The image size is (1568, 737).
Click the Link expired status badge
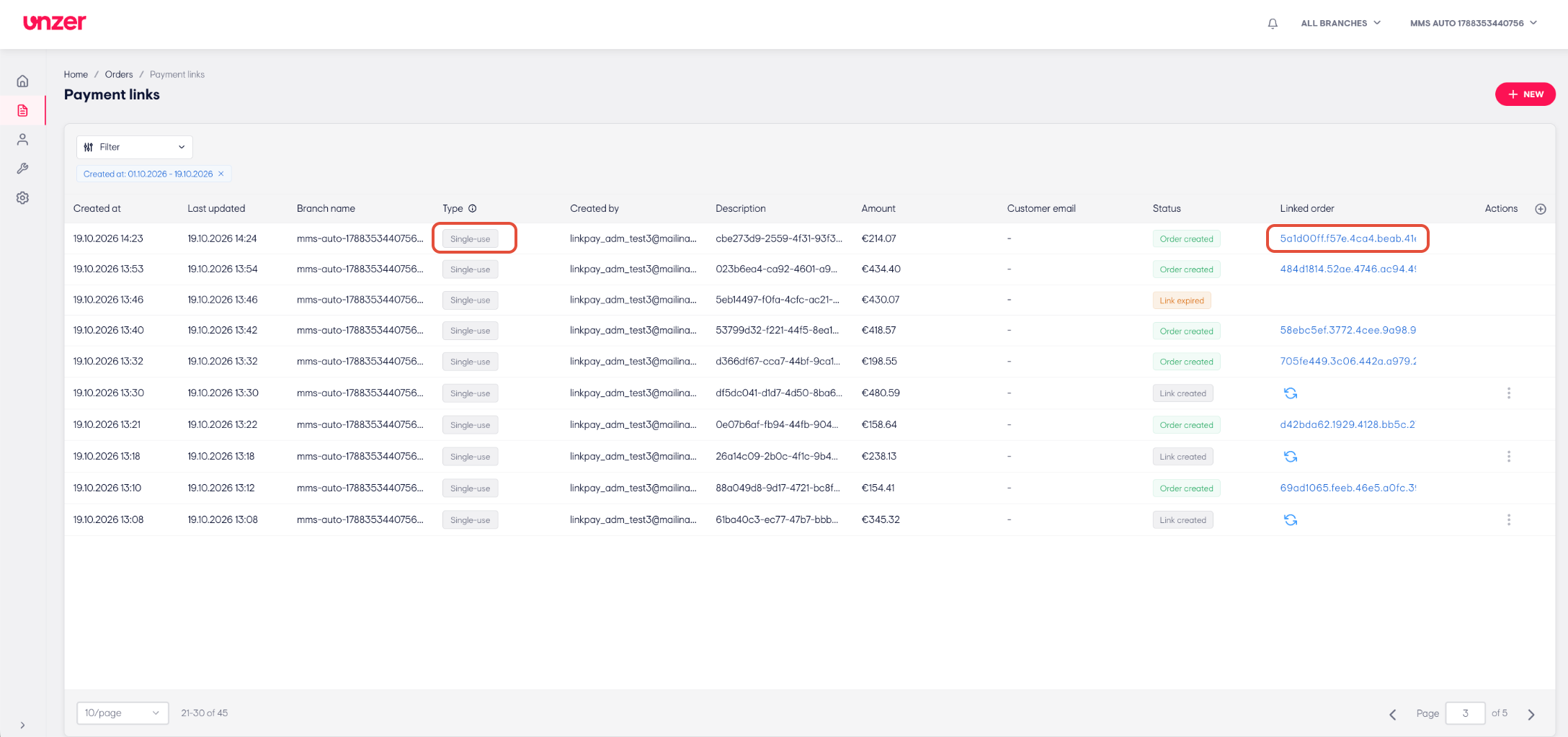[1182, 300]
